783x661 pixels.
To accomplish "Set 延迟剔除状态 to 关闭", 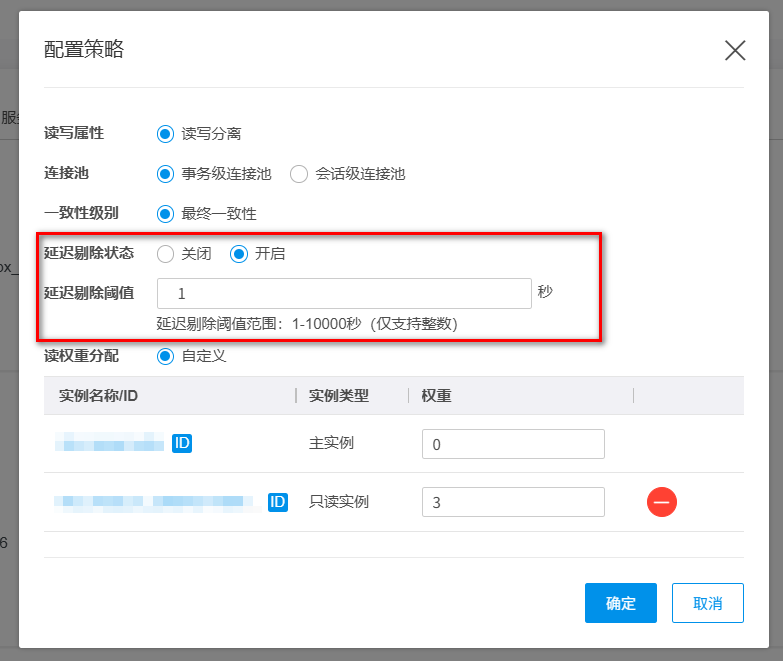I will tap(166, 254).
